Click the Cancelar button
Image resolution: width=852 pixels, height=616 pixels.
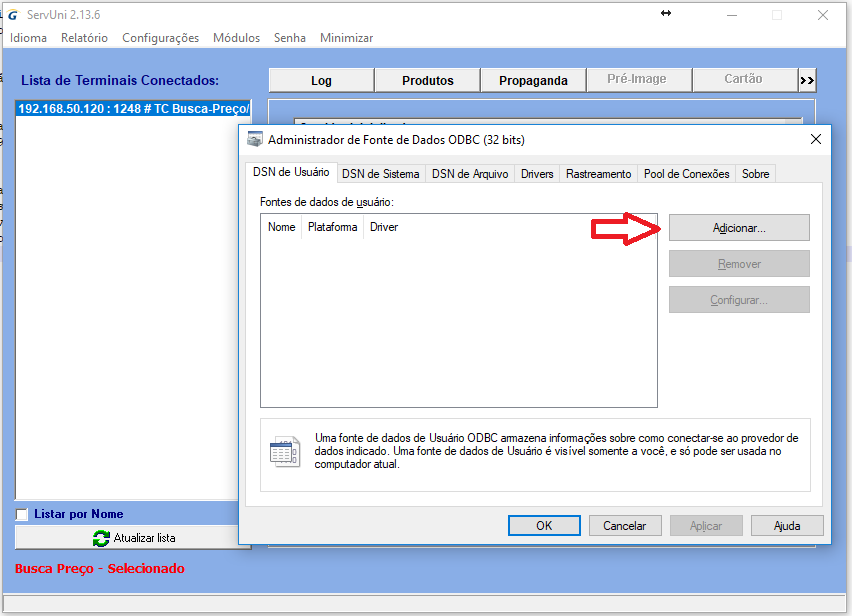(x=624, y=525)
